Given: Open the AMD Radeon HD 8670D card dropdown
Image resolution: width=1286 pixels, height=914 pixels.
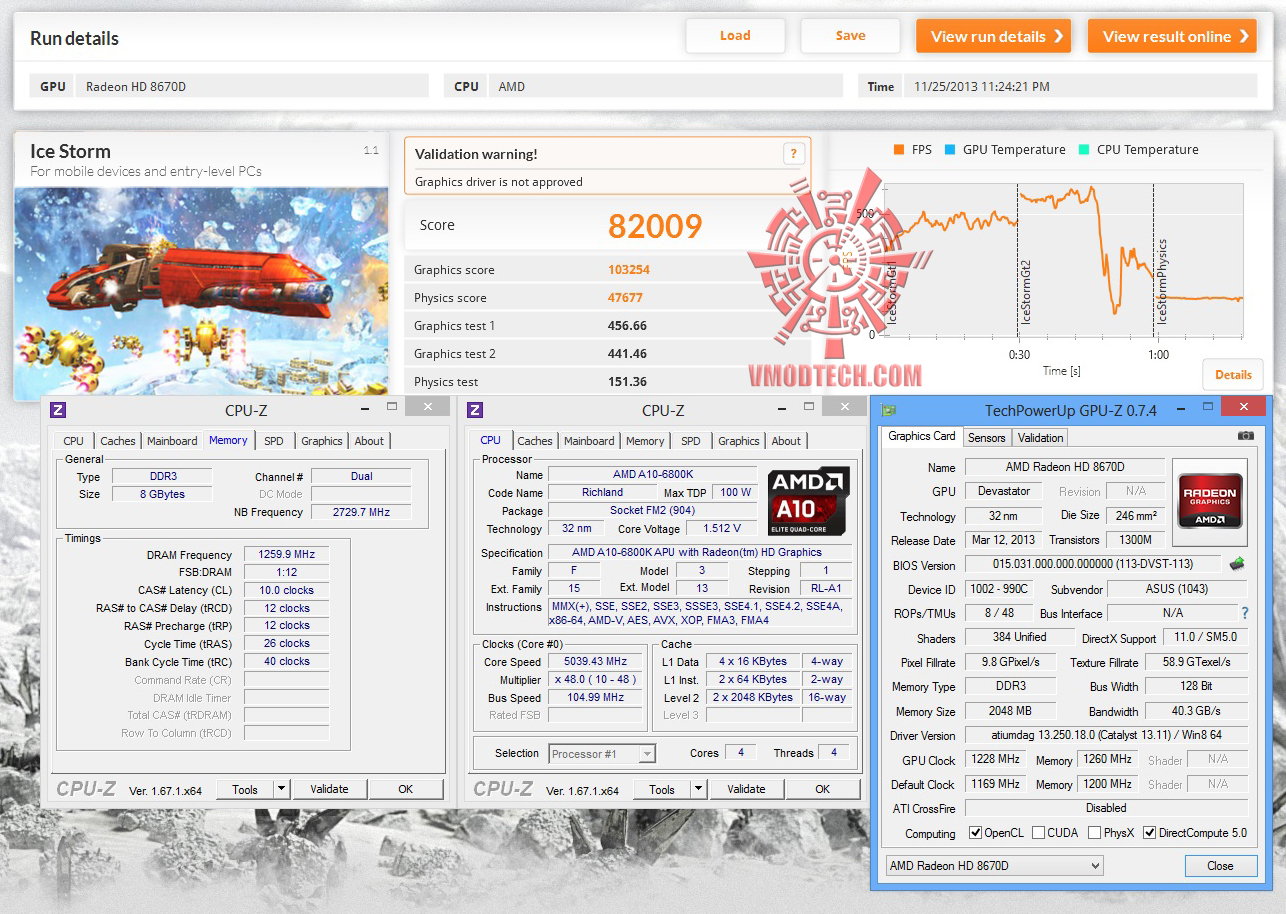Looking at the screenshot, I should click(x=994, y=866).
